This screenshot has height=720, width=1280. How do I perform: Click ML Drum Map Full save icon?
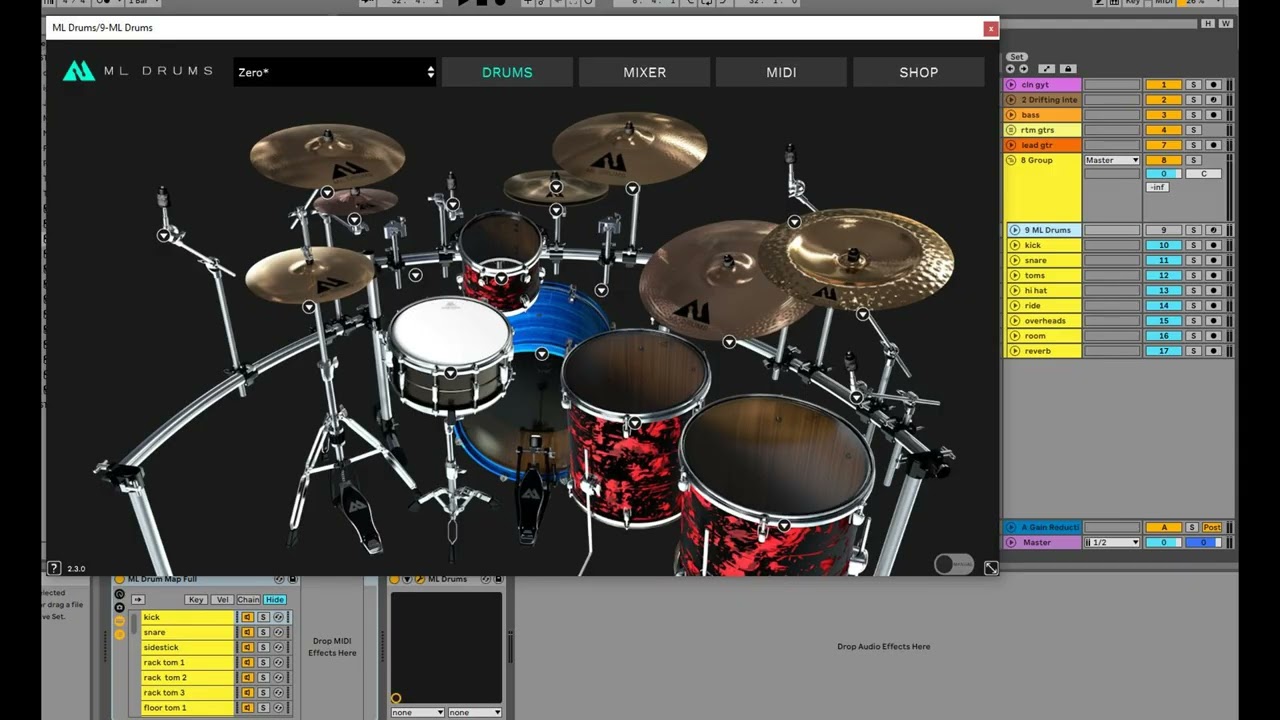293,579
